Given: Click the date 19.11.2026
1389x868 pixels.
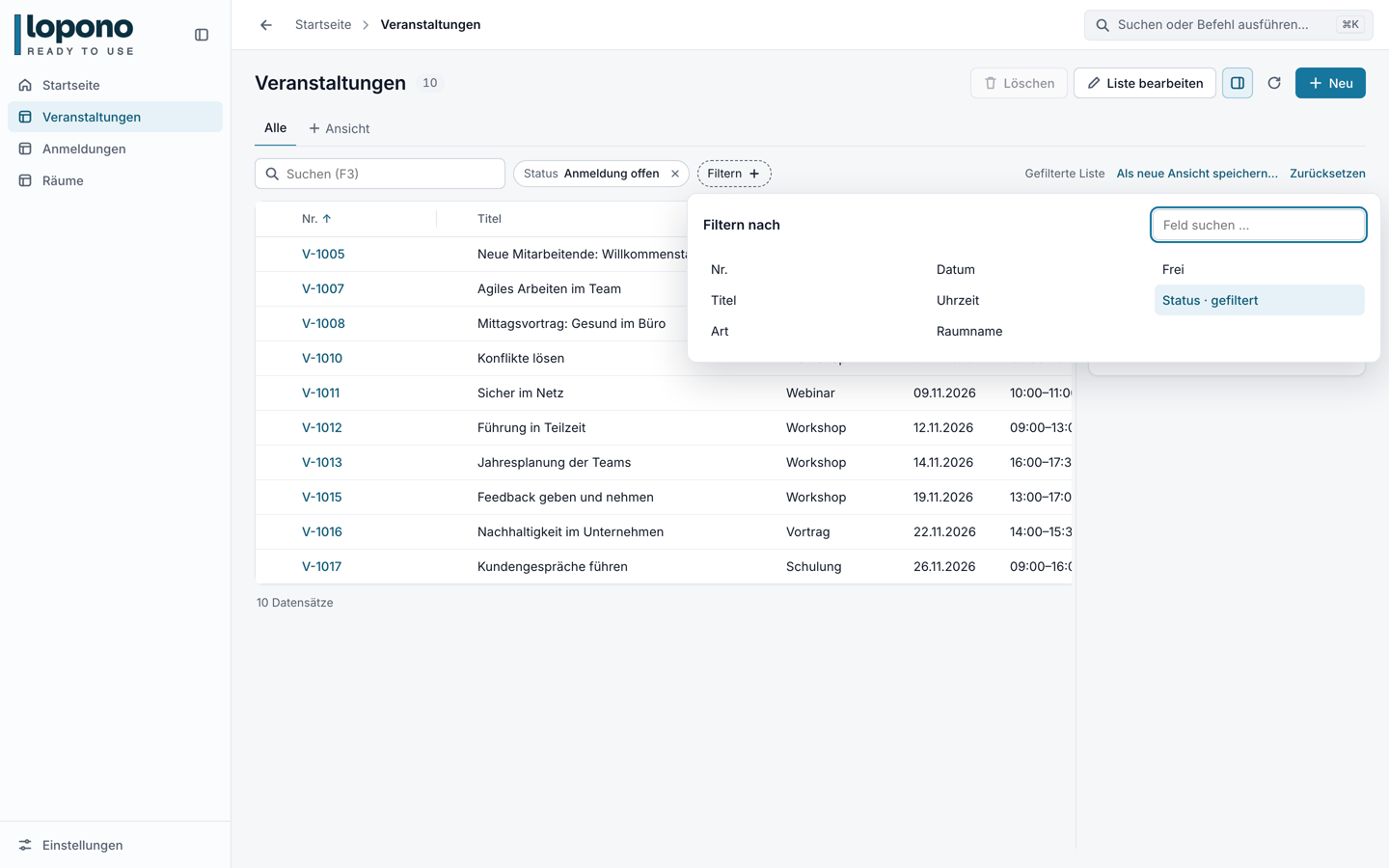Looking at the screenshot, I should 944,497.
